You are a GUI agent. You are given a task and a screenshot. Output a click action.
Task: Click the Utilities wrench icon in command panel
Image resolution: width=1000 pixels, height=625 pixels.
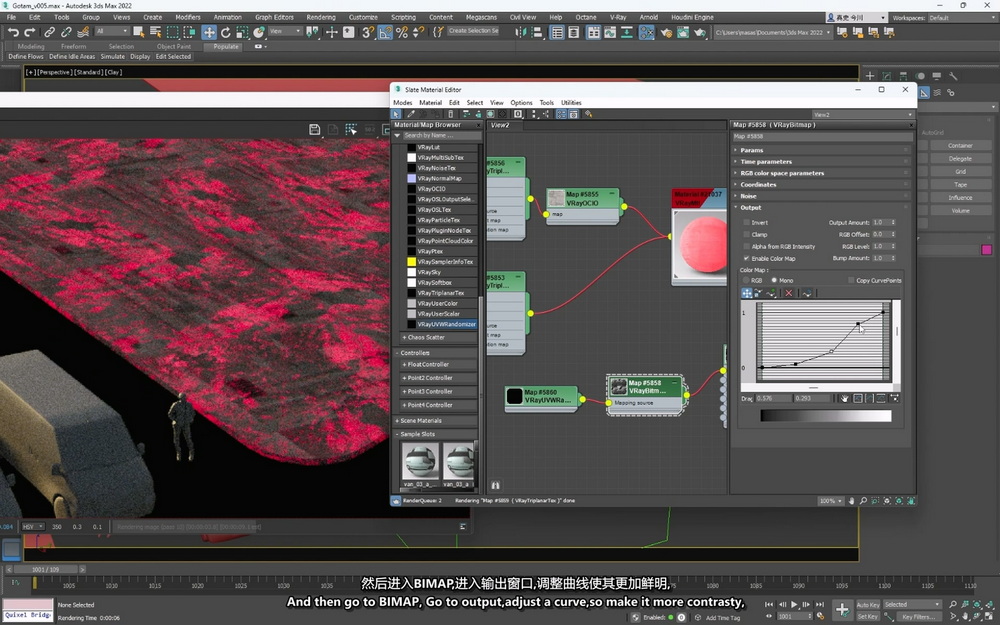coord(953,76)
